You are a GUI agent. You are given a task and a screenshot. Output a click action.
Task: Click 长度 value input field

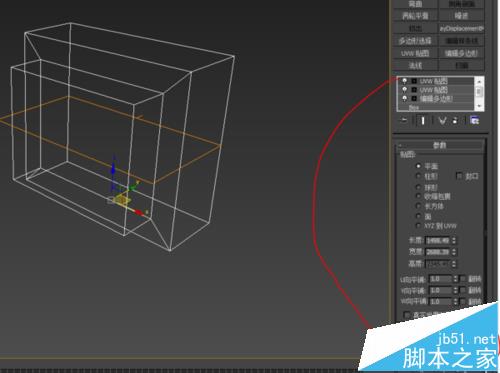(438, 240)
